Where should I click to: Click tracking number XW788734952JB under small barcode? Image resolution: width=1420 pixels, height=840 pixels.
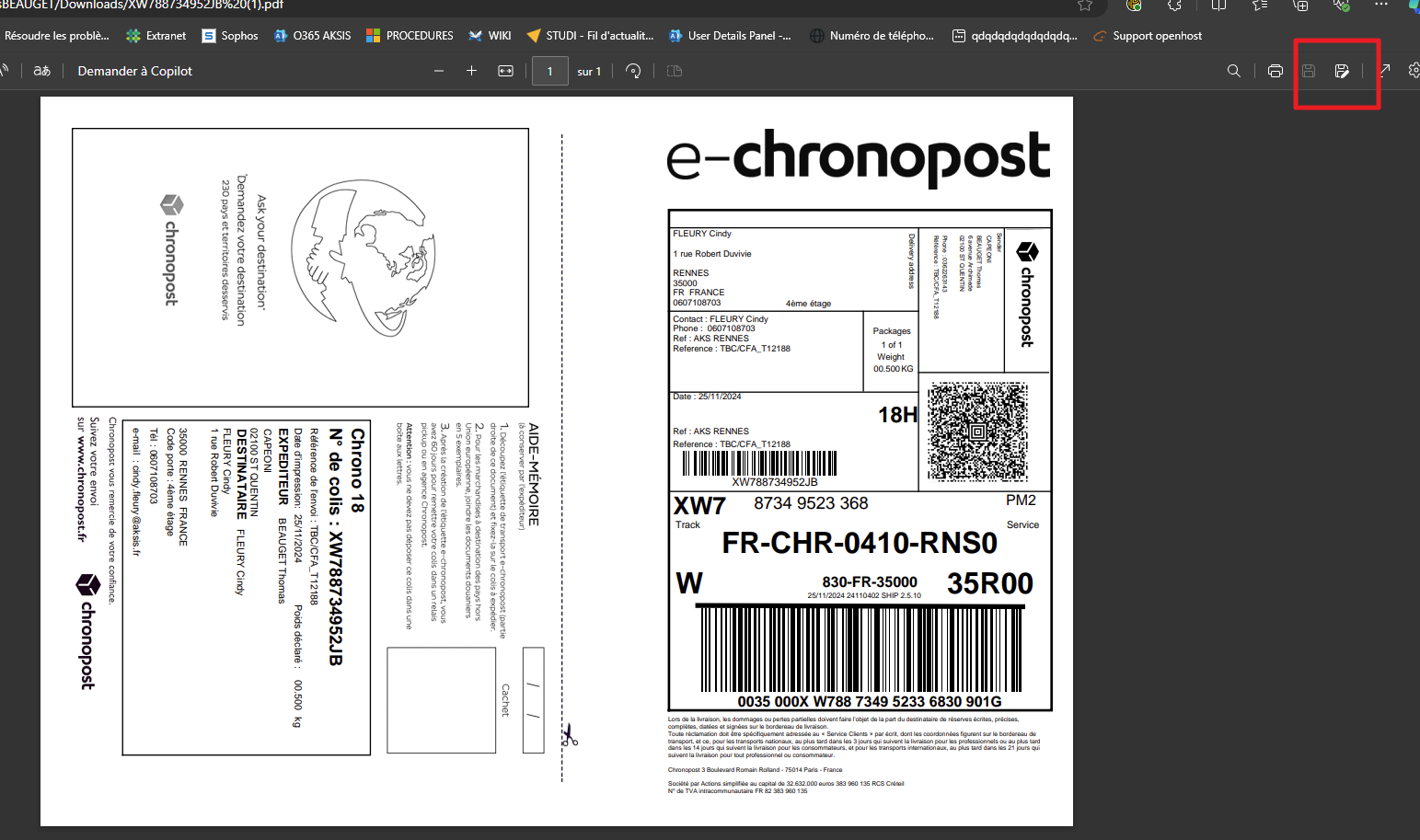[x=775, y=482]
